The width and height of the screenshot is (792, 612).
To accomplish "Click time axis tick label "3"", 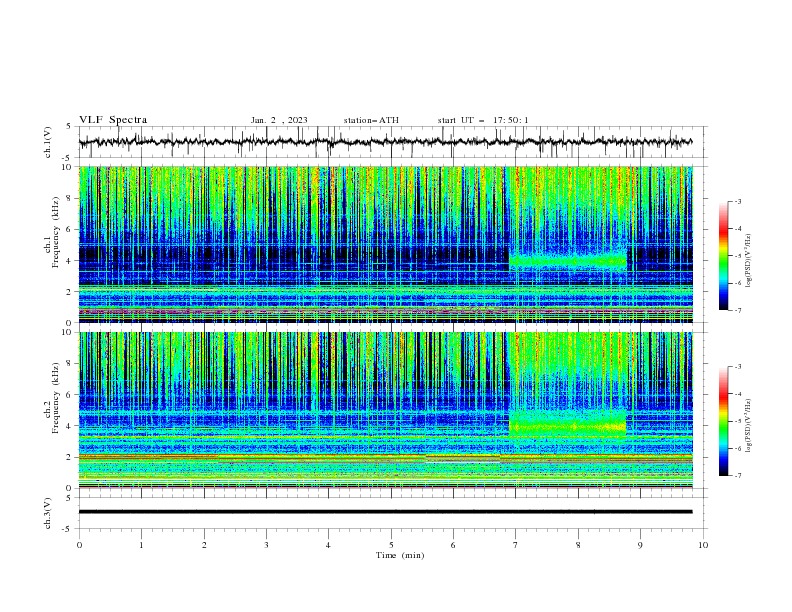I will 267,545.
